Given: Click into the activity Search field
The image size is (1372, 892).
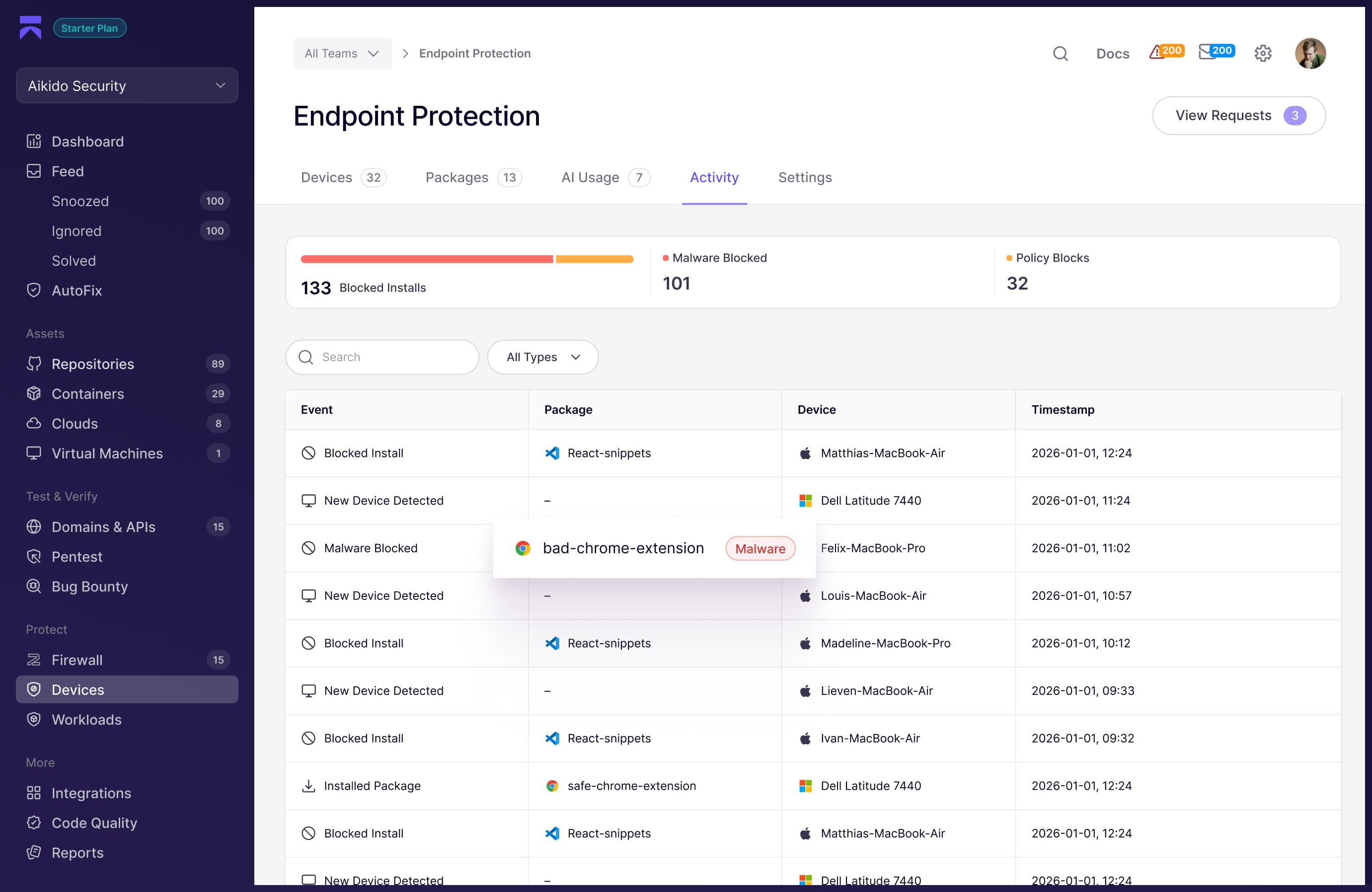Looking at the screenshot, I should [x=392, y=357].
